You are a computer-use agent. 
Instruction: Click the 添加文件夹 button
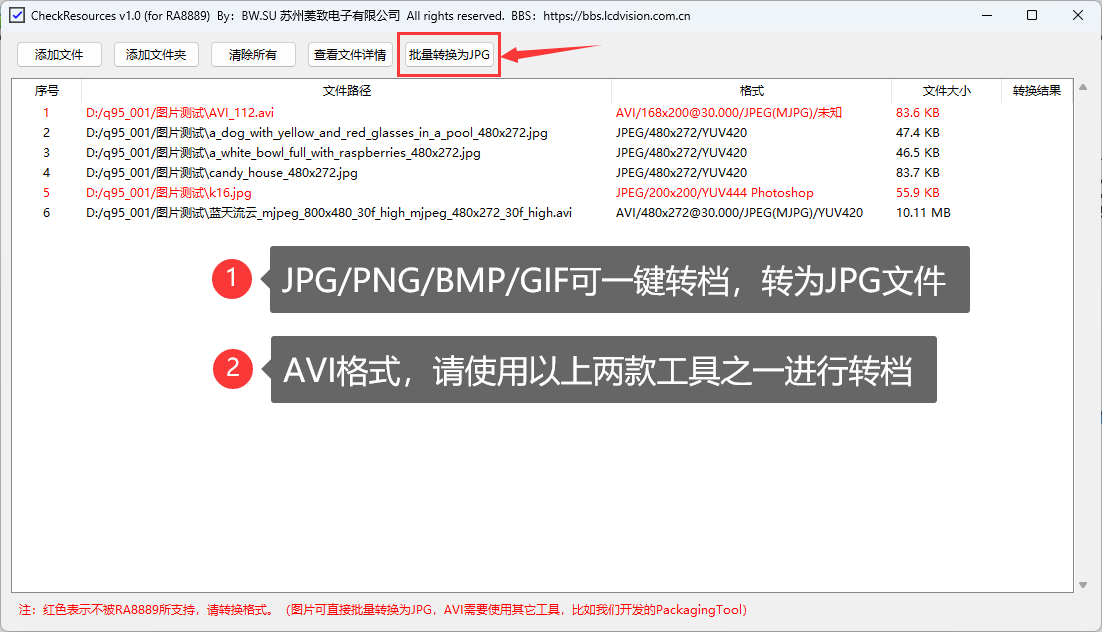[156, 55]
